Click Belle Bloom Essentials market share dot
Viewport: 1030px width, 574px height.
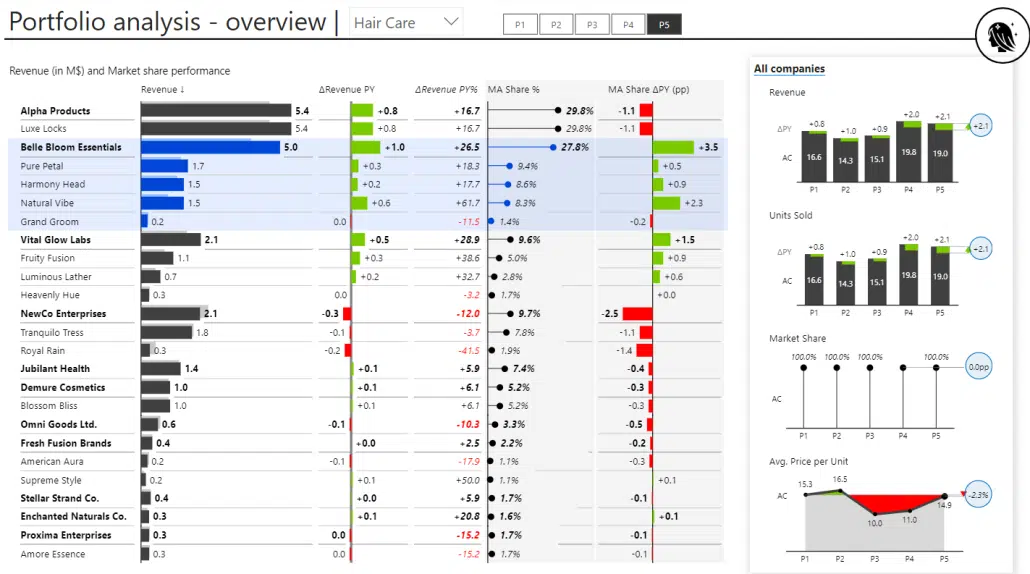[553, 147]
